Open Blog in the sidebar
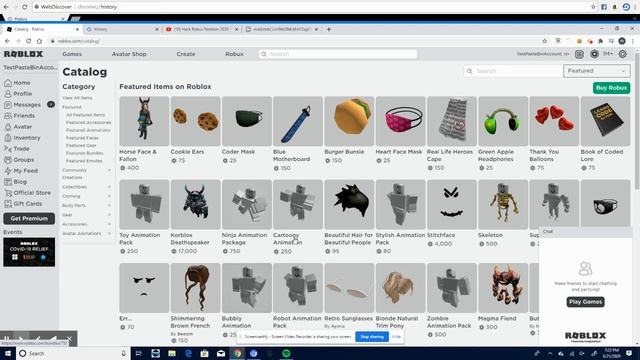Viewport: 640px width, 360px height. point(16,182)
